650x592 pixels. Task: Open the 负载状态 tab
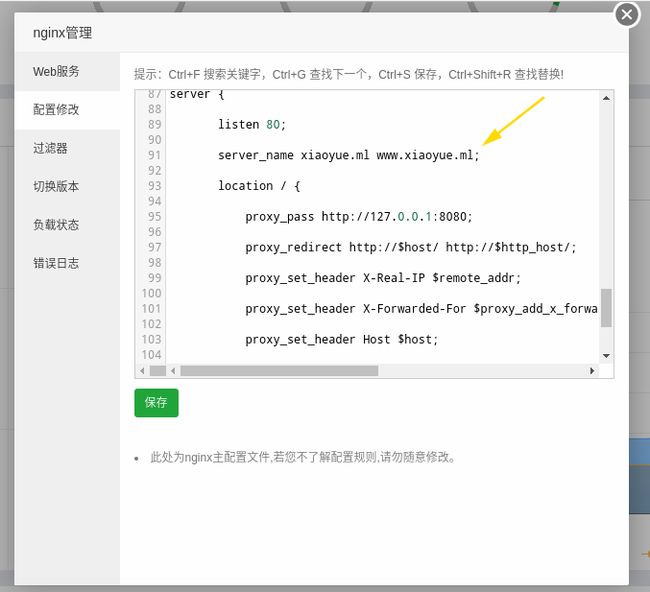[x=67, y=225]
